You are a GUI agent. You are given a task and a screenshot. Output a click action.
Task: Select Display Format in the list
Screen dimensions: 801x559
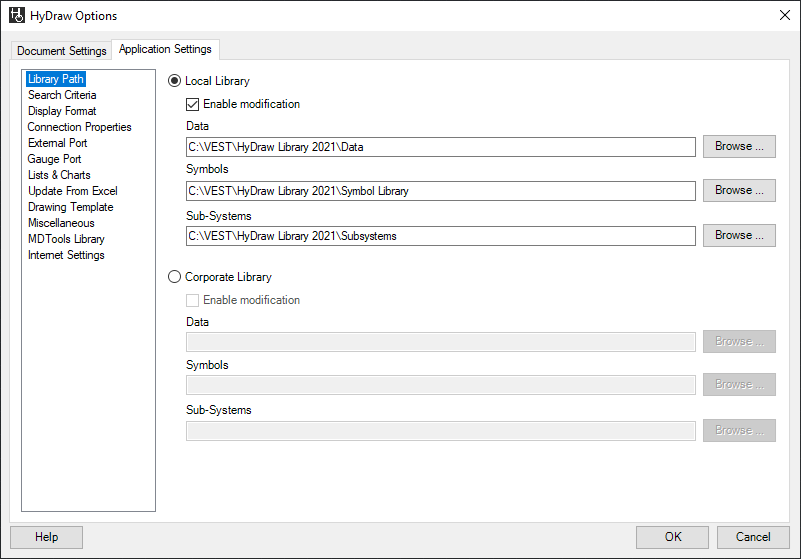(x=62, y=111)
